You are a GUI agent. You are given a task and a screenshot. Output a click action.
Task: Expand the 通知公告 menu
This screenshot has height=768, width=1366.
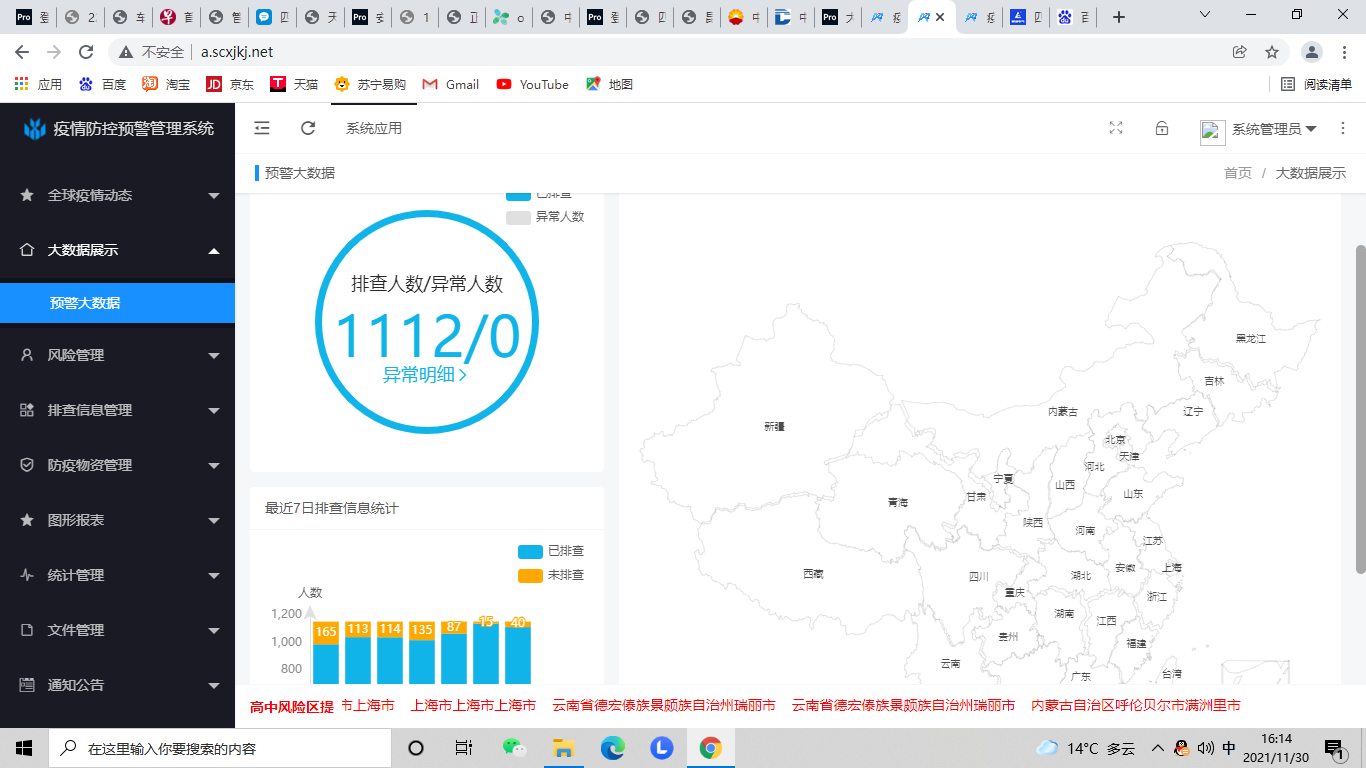[214, 686]
